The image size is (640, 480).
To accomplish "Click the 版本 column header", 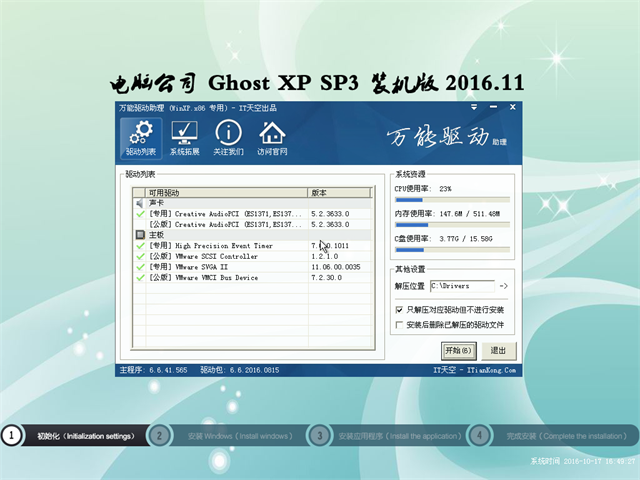I will [x=339, y=193].
